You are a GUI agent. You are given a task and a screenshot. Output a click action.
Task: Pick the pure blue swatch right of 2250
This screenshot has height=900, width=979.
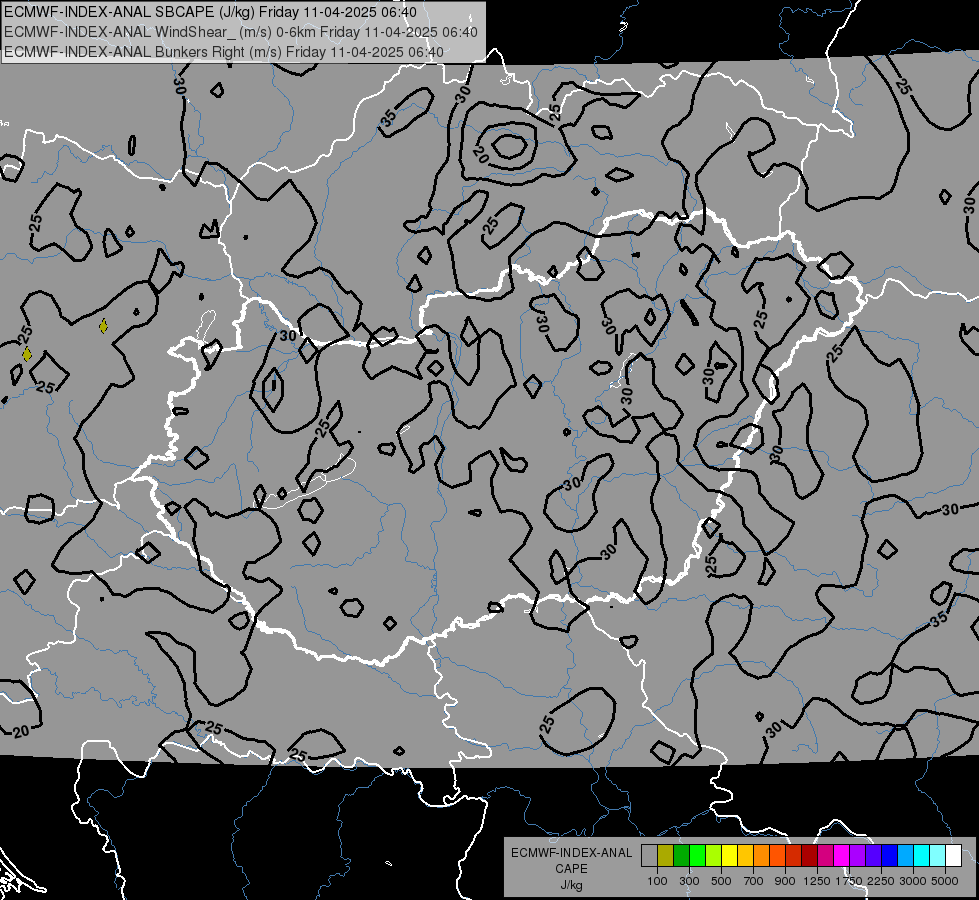[x=890, y=856]
